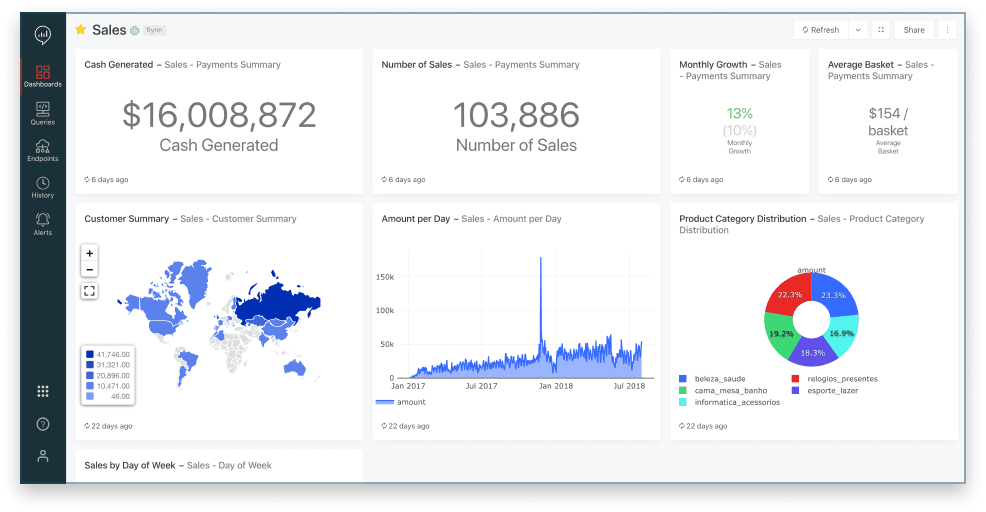
Task: Click the beleza_saude blue legend swatch
Action: pyautogui.click(x=683, y=379)
